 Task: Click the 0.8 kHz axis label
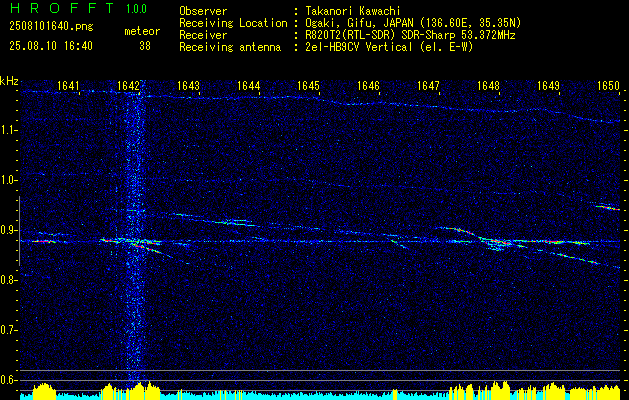[x=8, y=280]
